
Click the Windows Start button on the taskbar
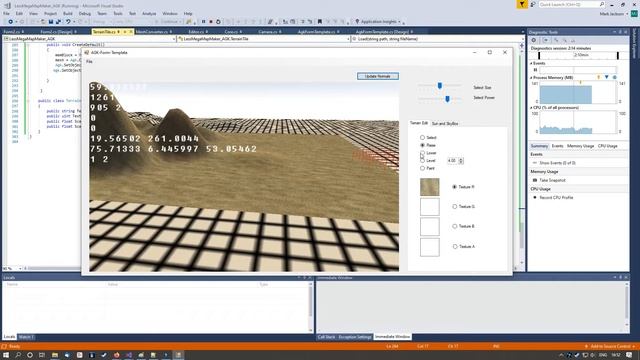[6, 355]
